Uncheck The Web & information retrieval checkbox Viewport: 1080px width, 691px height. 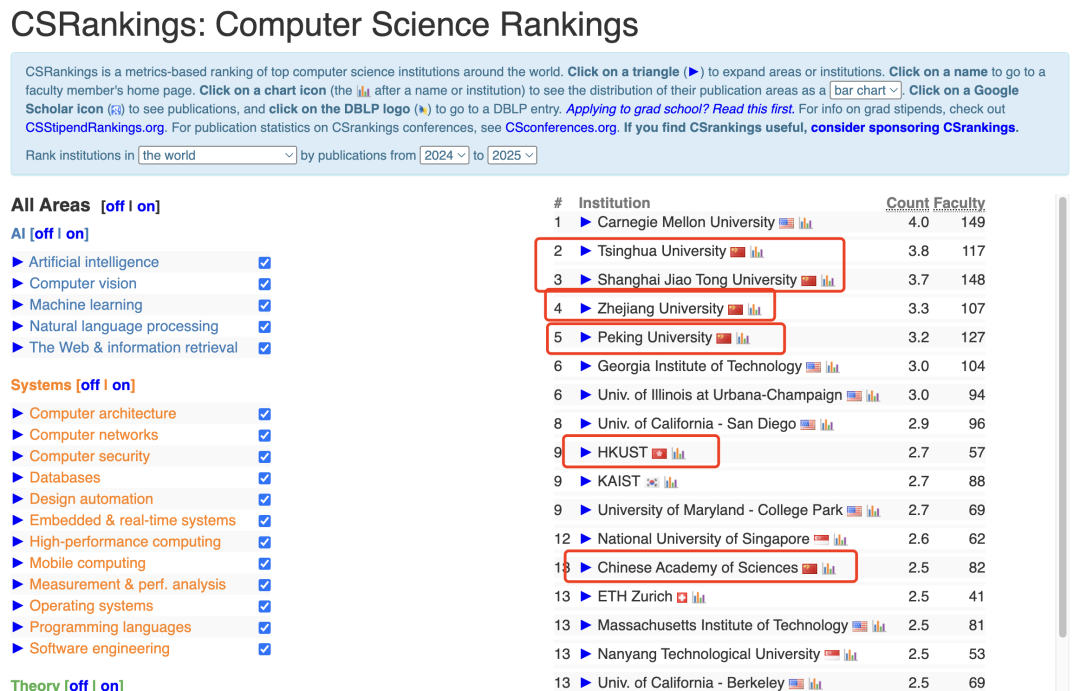click(x=264, y=348)
